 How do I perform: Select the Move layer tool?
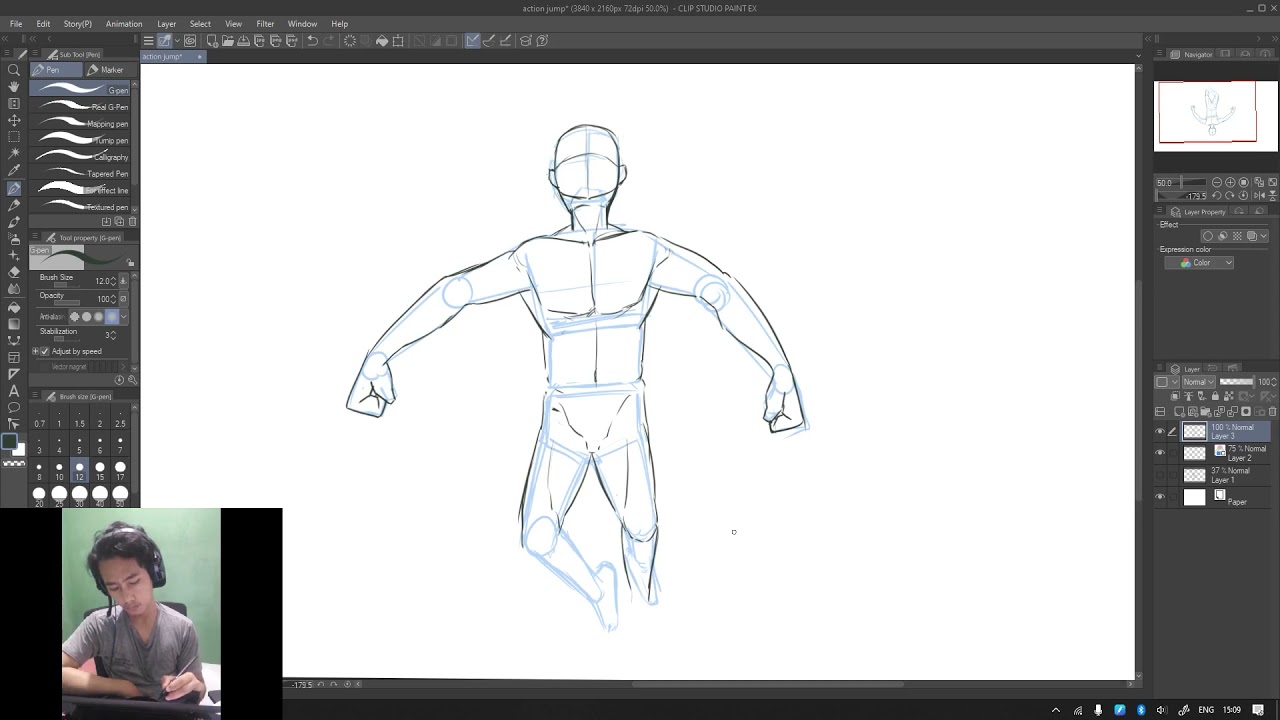click(14, 120)
